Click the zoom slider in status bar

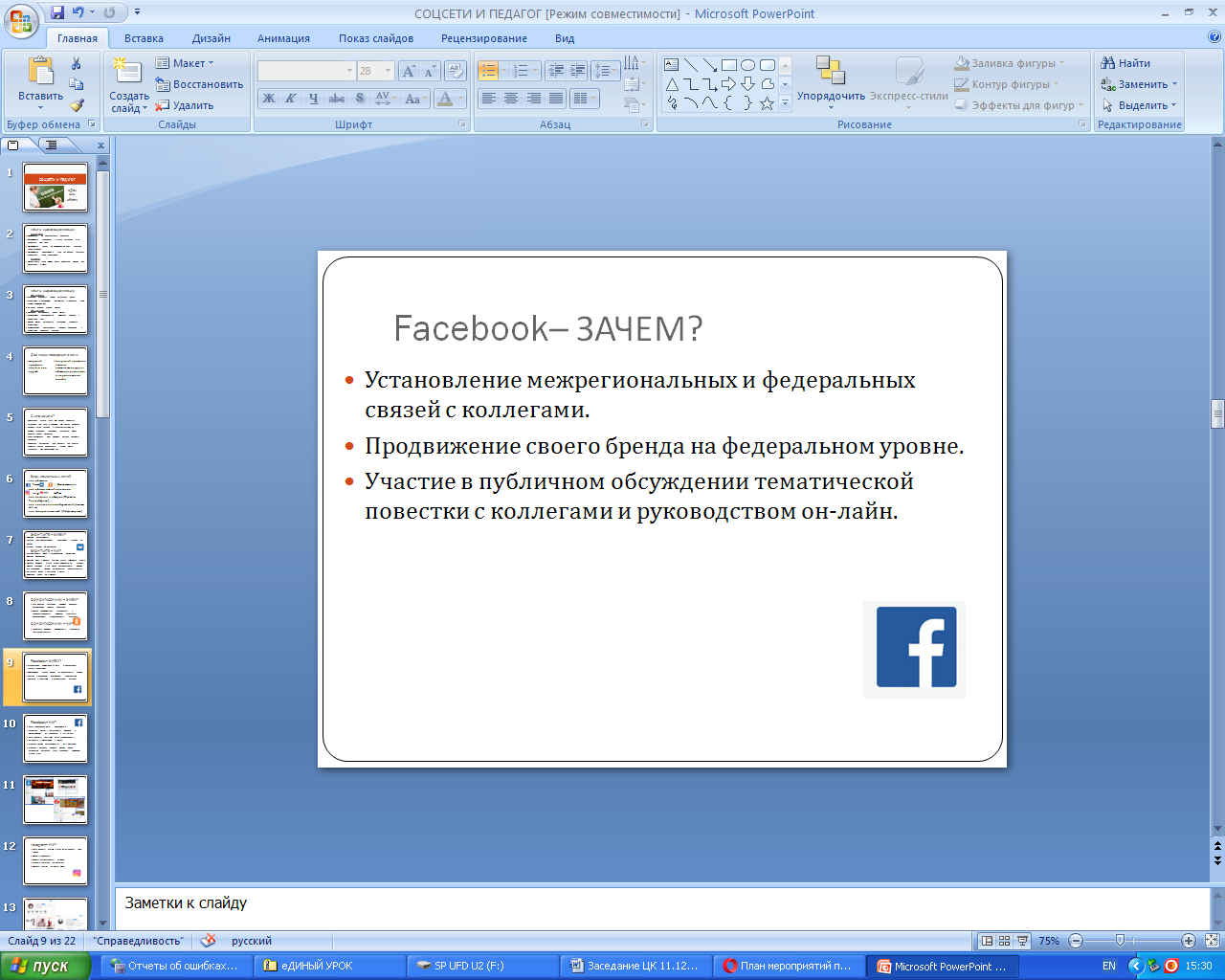click(x=1120, y=941)
